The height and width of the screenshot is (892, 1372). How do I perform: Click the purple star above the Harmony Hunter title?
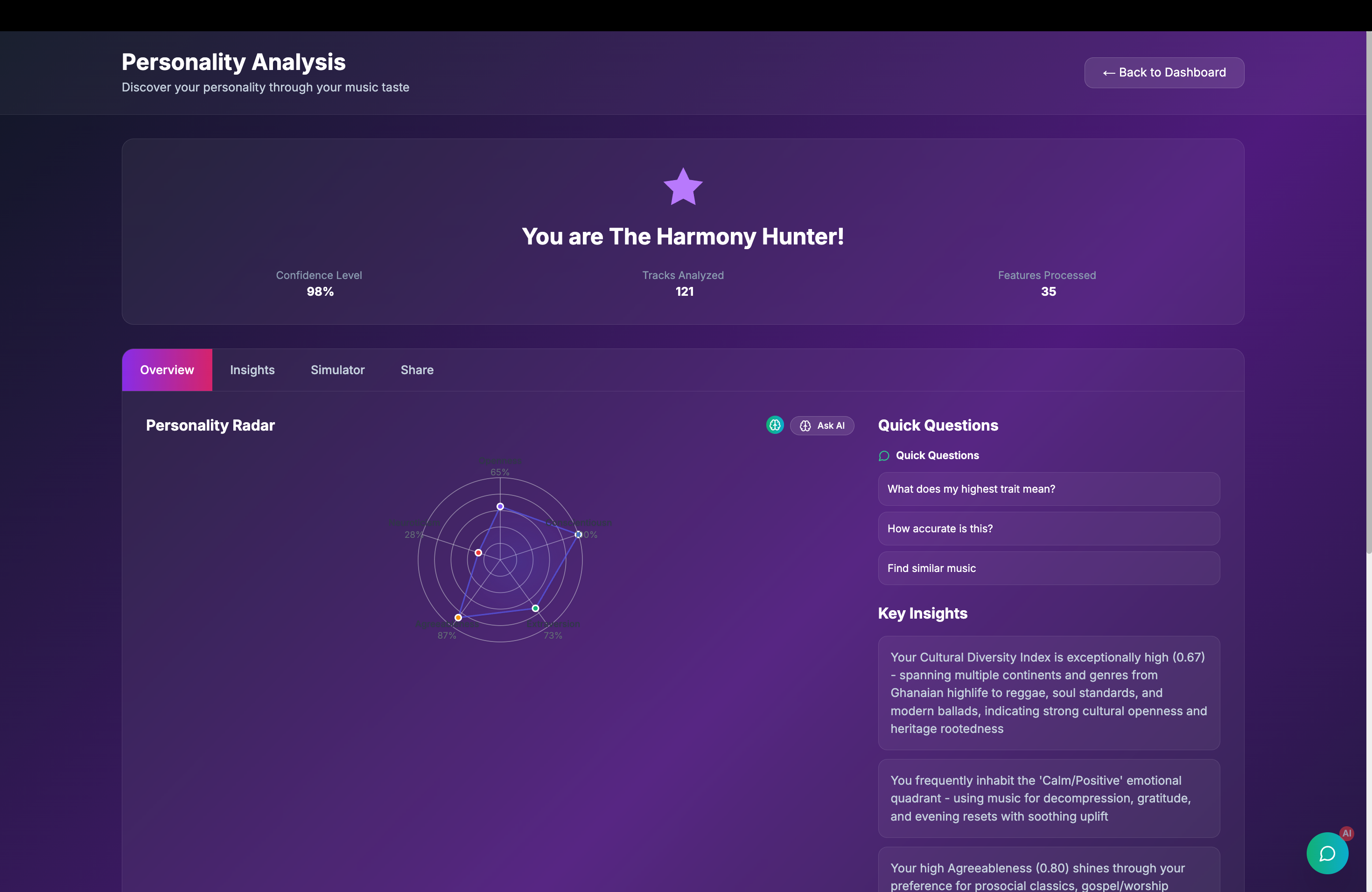coord(683,186)
